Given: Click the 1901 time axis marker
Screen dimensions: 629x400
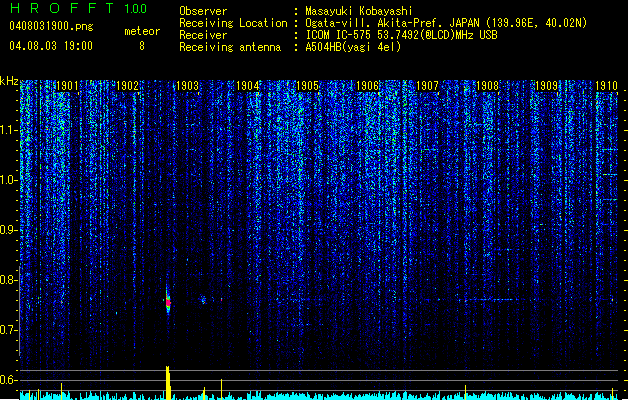Looking at the screenshot, I should 67,86.
